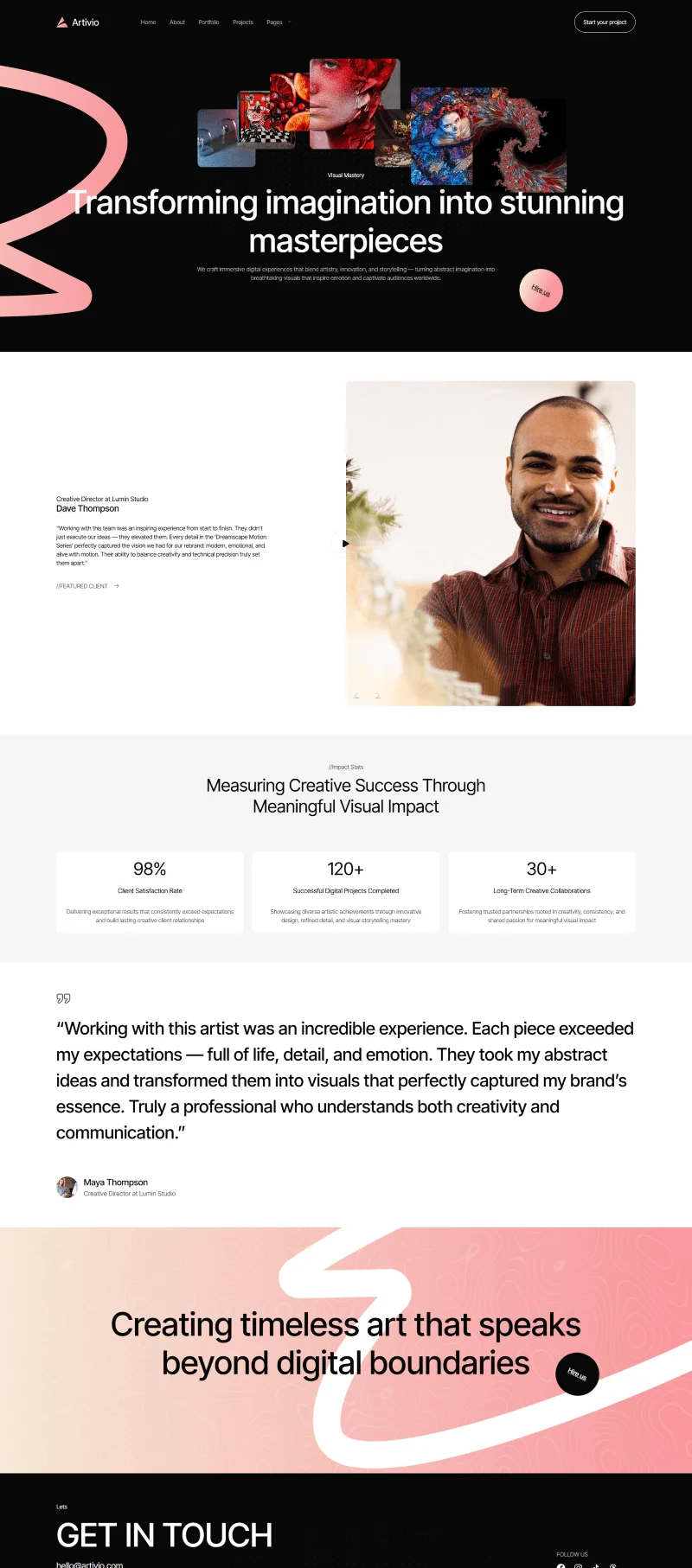This screenshot has width=692, height=1568.
Task: Play the testimonial video
Action: [x=344, y=544]
